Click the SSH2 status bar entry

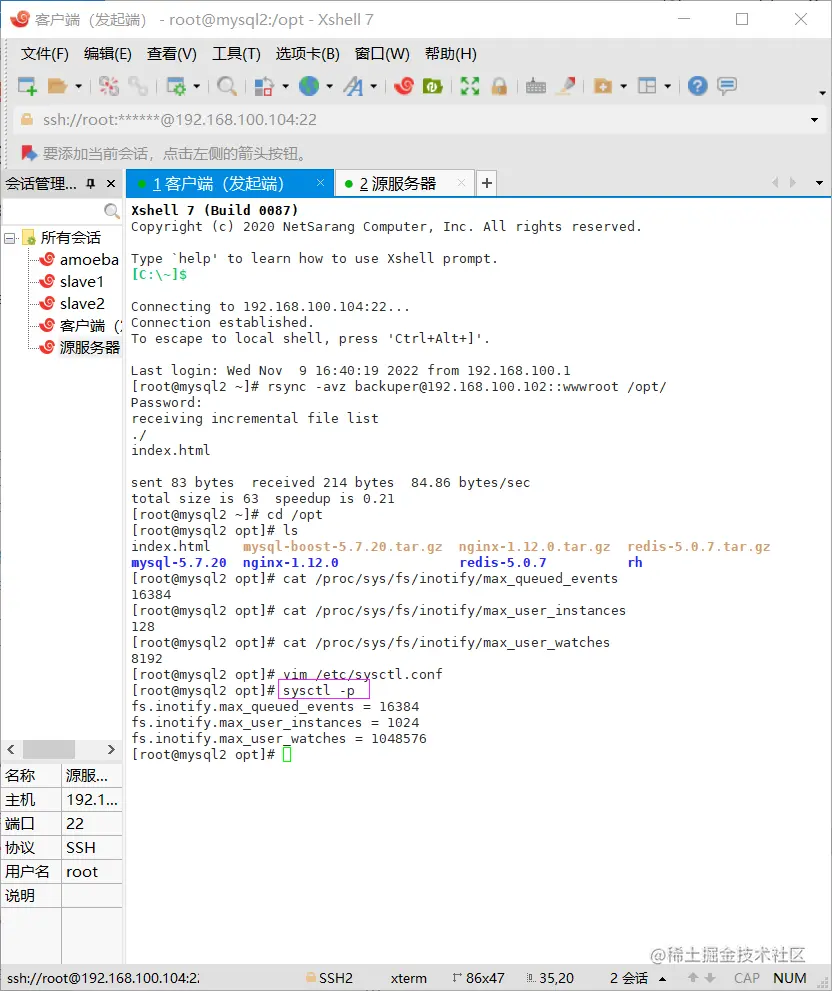click(329, 978)
